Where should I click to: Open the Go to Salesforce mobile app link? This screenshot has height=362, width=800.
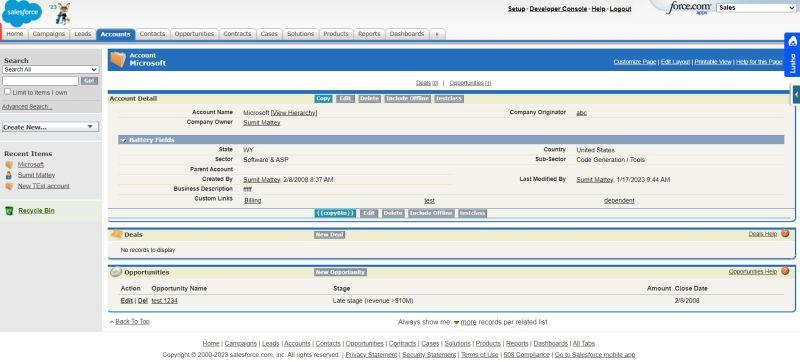click(x=595, y=355)
